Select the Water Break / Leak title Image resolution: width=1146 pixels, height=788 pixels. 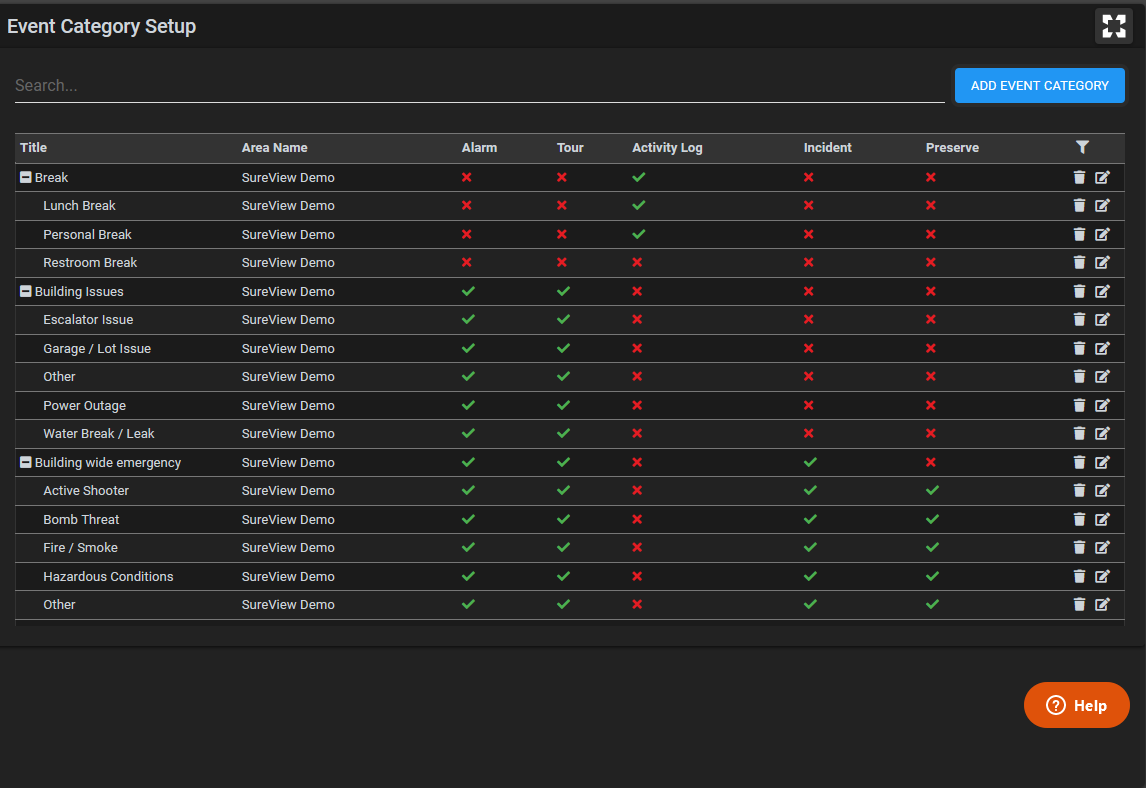(99, 433)
